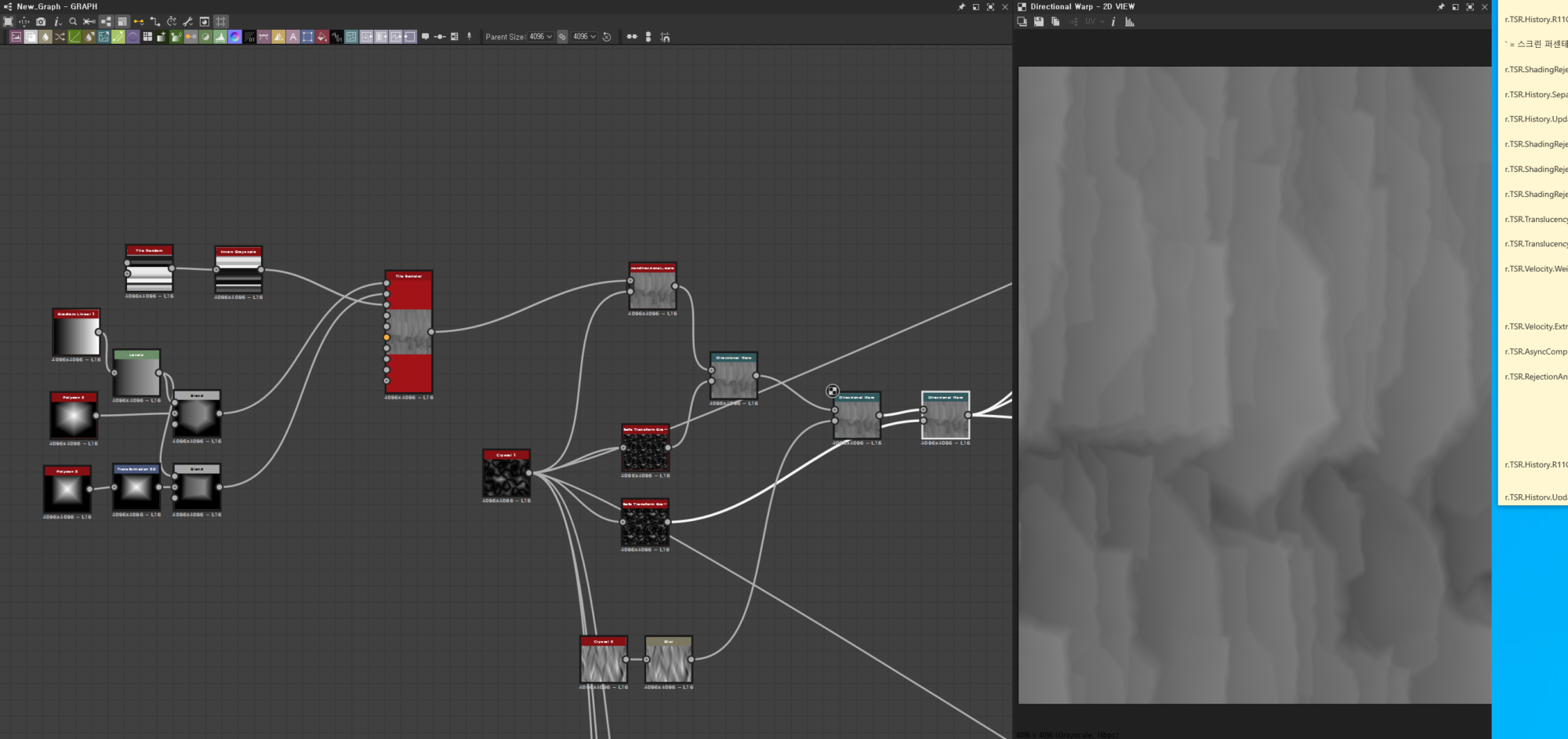
Task: Add a Text node from the toolbar
Action: (293, 37)
